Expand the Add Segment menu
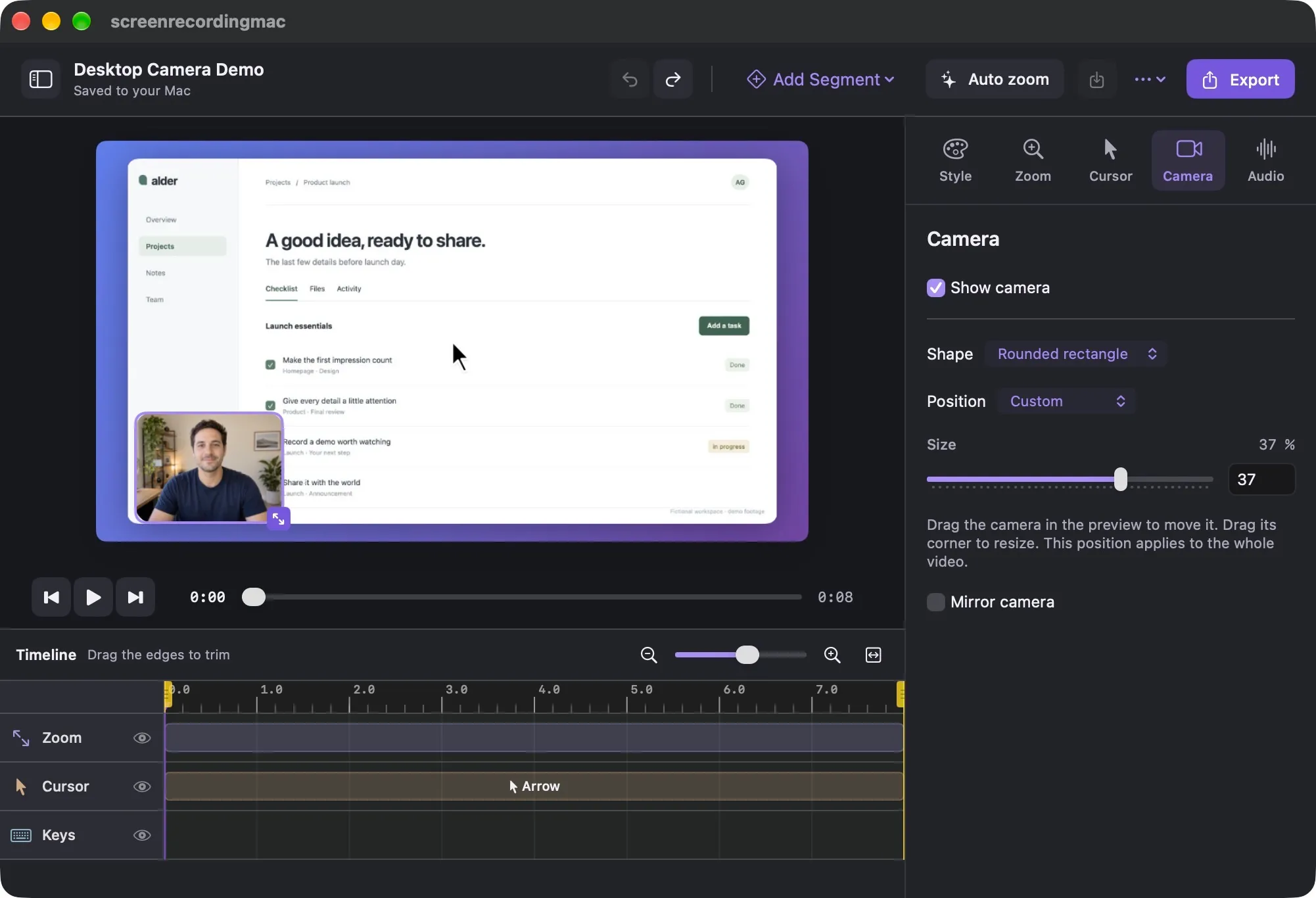Viewport: 1316px width, 898px height. tap(820, 80)
